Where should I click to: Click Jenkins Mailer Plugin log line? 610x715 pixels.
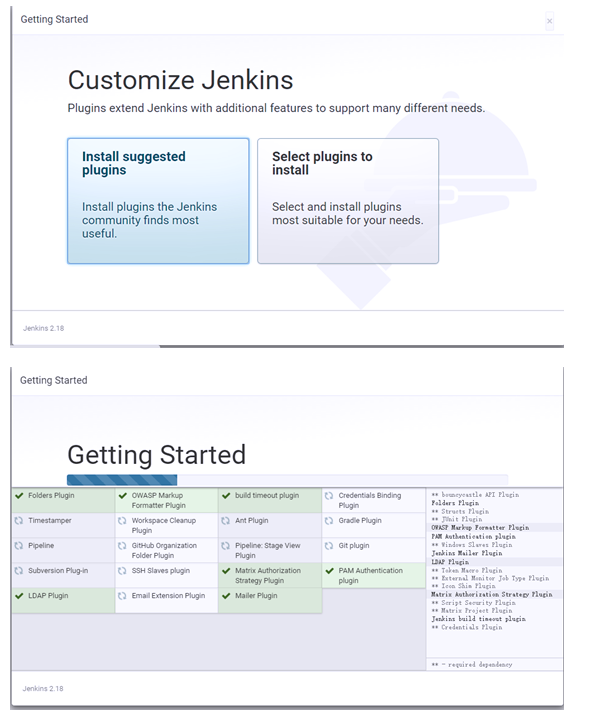(x=467, y=553)
